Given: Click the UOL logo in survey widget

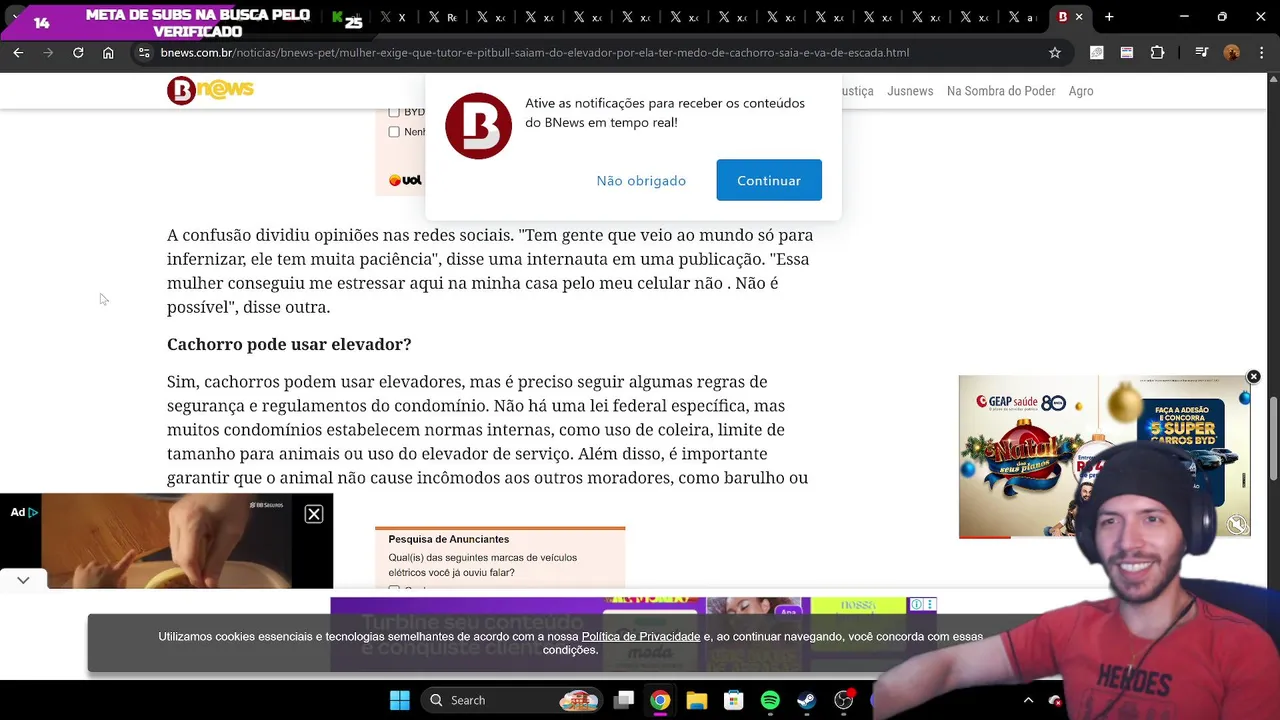Looking at the screenshot, I should point(405,180).
